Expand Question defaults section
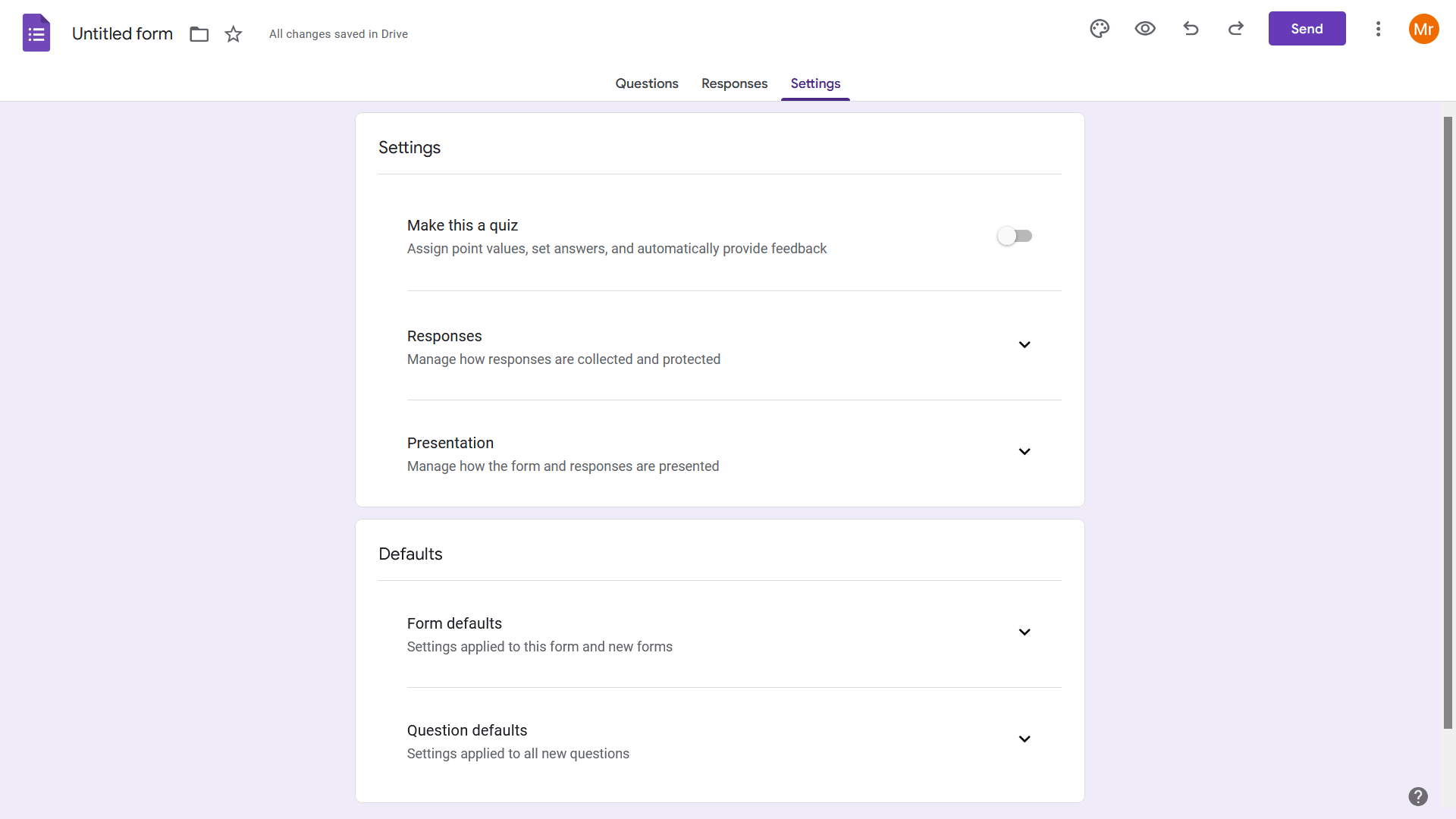The width and height of the screenshot is (1456, 819). tap(1024, 739)
